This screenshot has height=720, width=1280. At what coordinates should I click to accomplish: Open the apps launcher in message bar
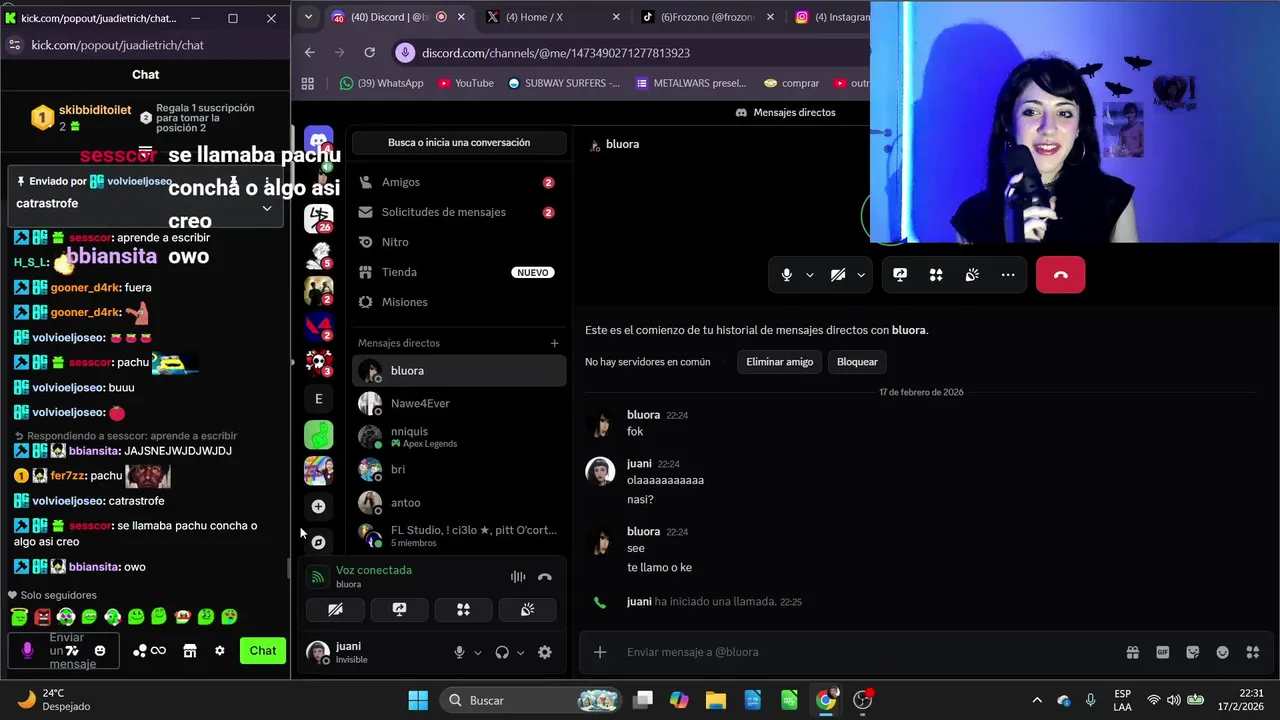1252,652
